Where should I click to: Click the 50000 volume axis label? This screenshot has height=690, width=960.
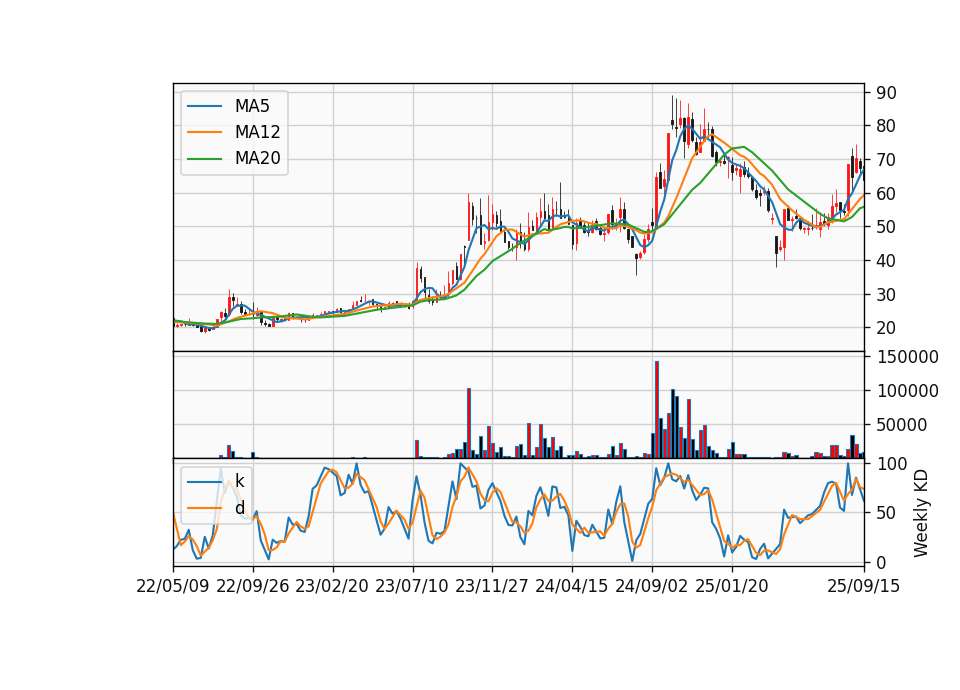pyautogui.click(x=902, y=425)
